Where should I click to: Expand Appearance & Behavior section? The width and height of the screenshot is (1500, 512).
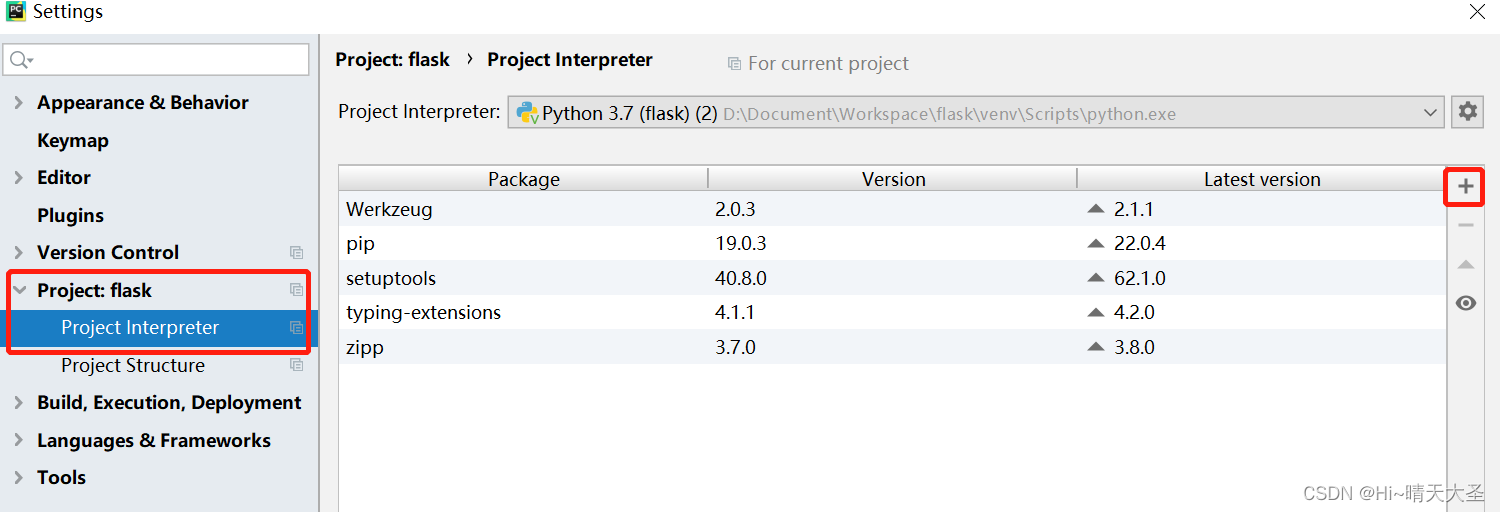point(18,103)
